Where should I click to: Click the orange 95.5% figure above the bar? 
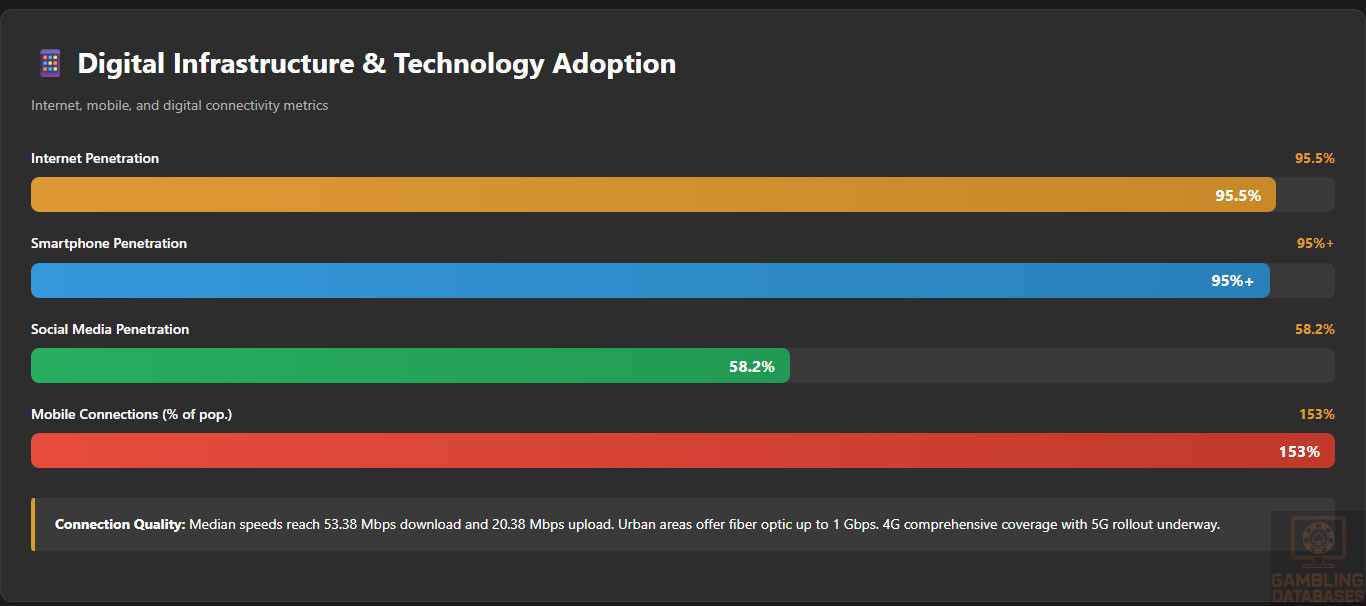[x=1314, y=158]
